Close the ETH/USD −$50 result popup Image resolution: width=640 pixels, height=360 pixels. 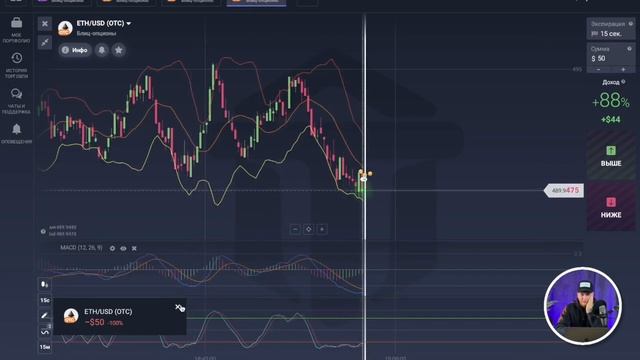click(178, 307)
